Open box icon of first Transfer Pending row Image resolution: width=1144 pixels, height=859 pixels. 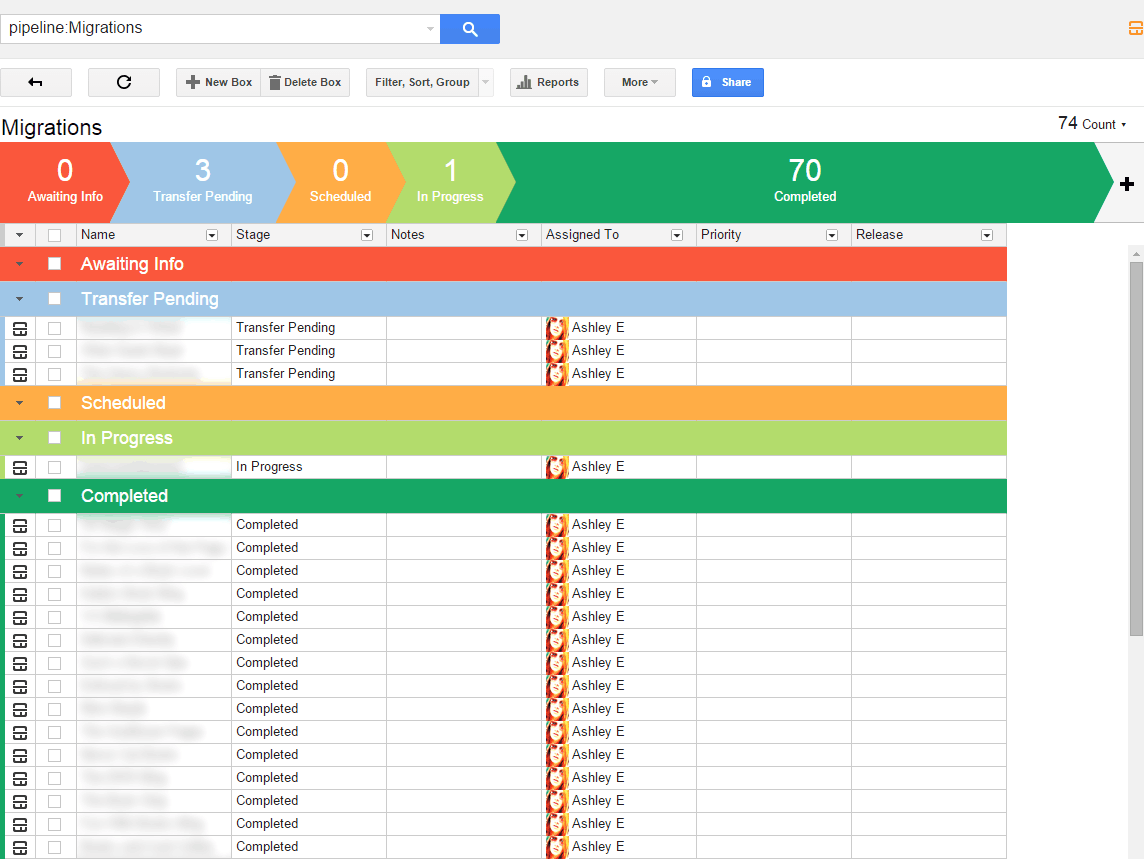20,328
